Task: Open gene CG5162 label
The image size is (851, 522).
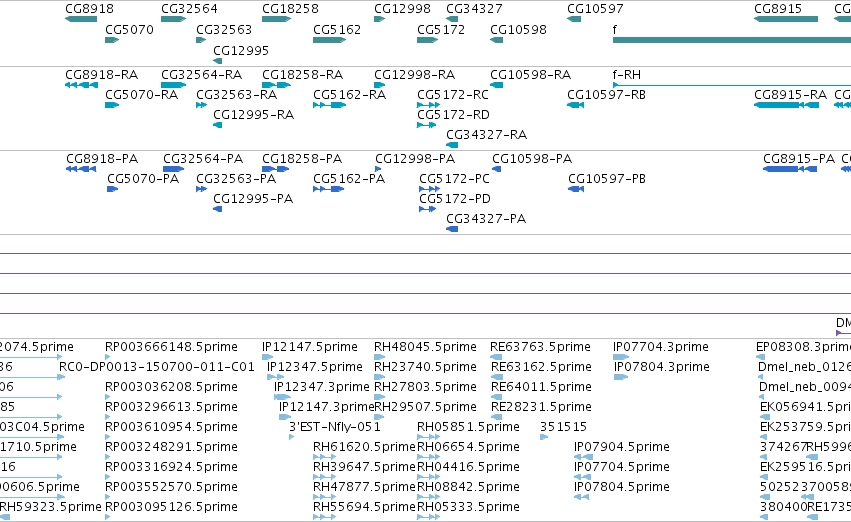Action: click(337, 30)
